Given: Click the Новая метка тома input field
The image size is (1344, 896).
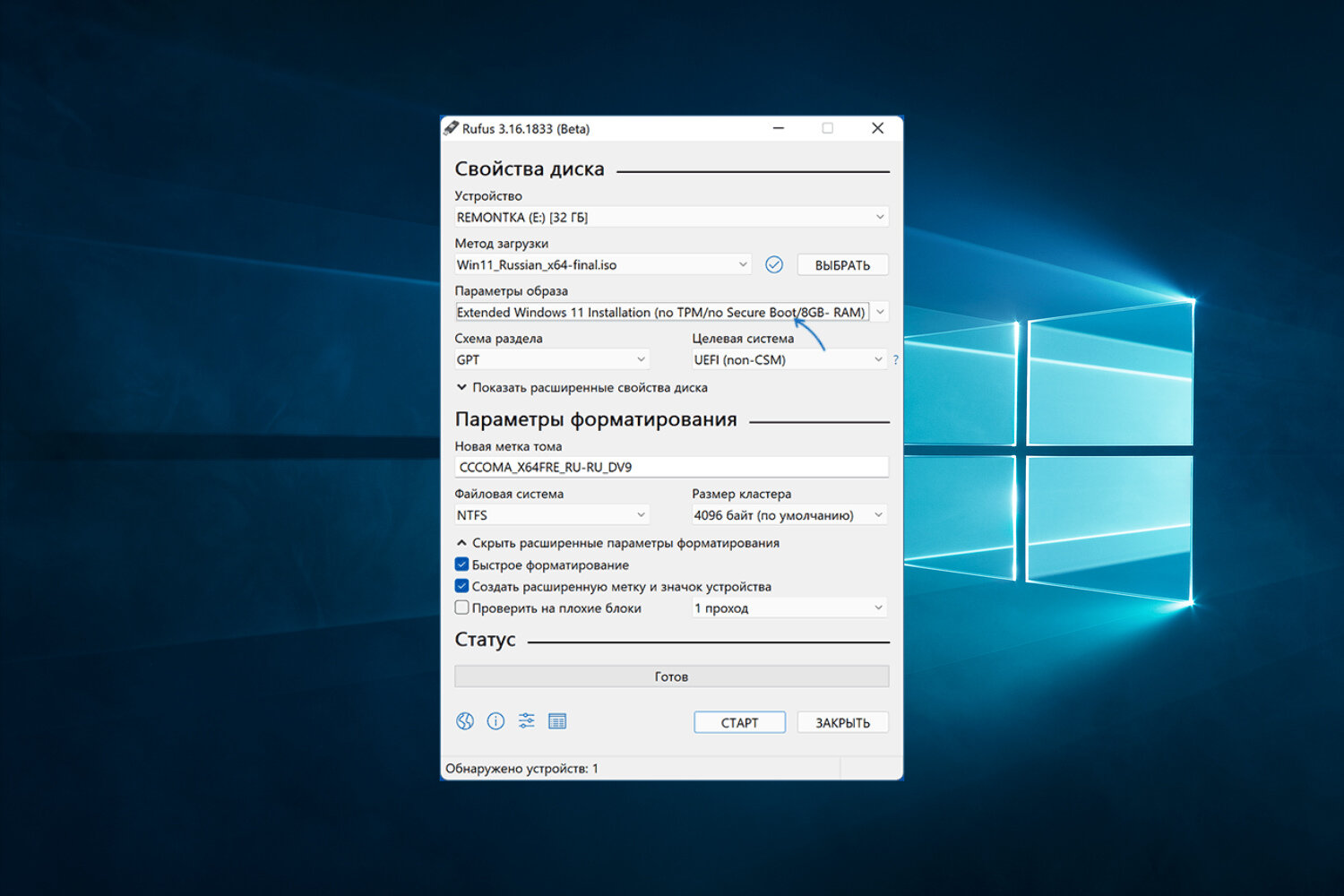Looking at the screenshot, I should tap(671, 467).
